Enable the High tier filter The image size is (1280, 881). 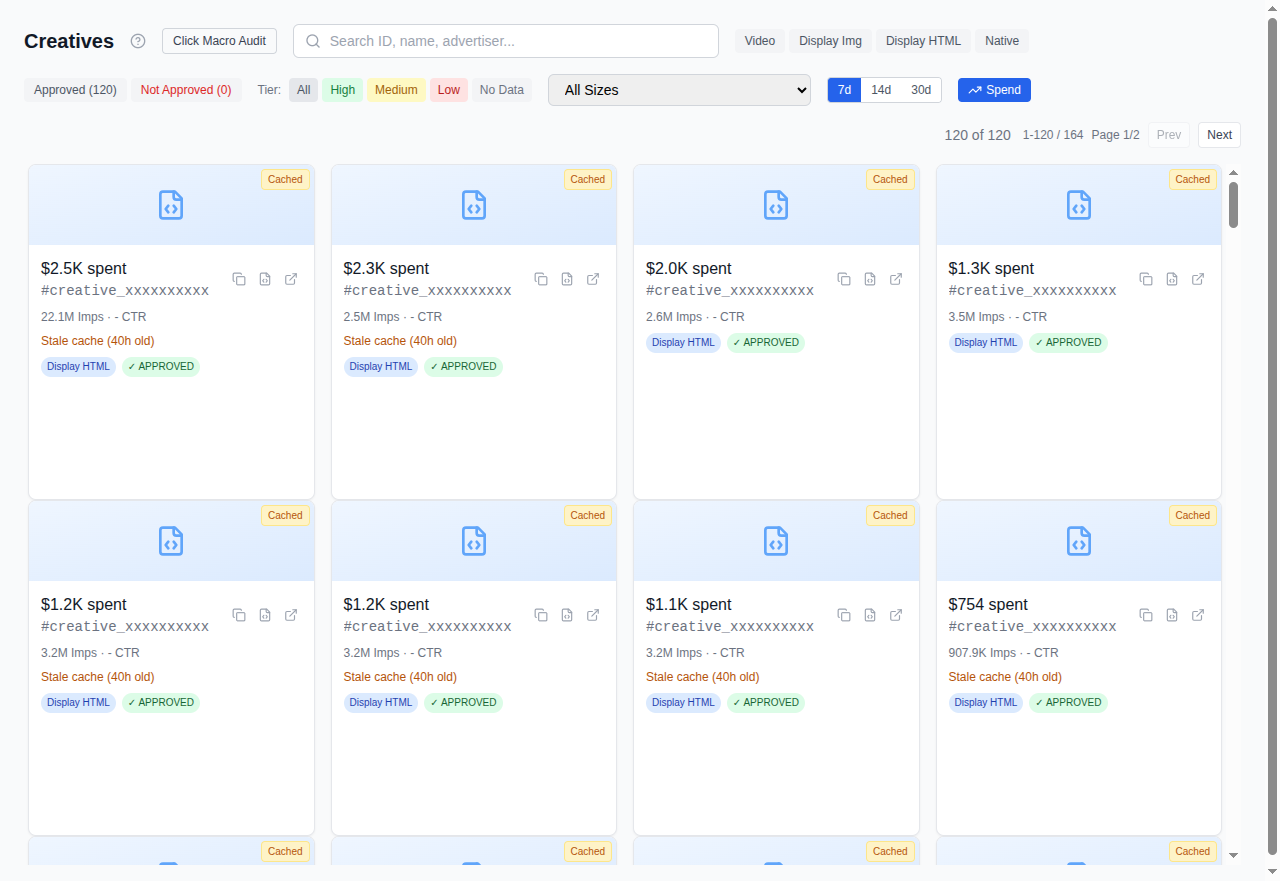coord(342,90)
